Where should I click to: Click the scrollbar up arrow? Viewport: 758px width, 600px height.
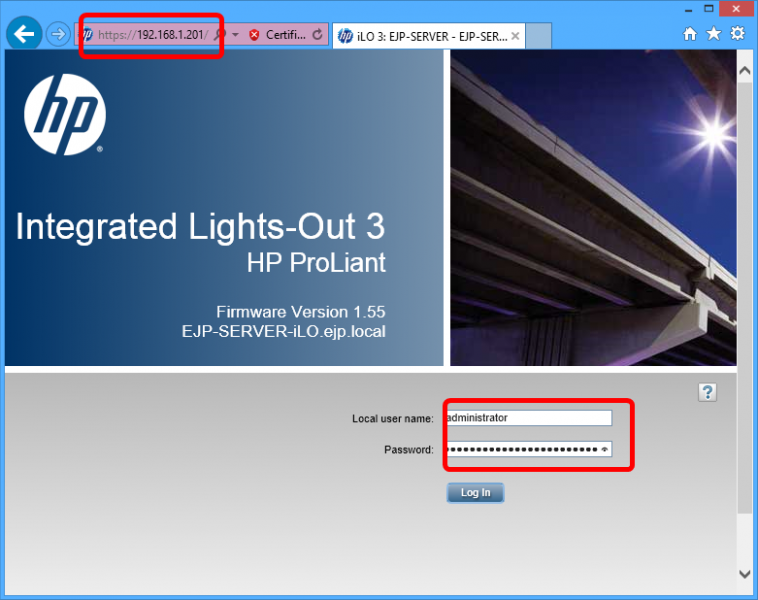click(x=745, y=71)
